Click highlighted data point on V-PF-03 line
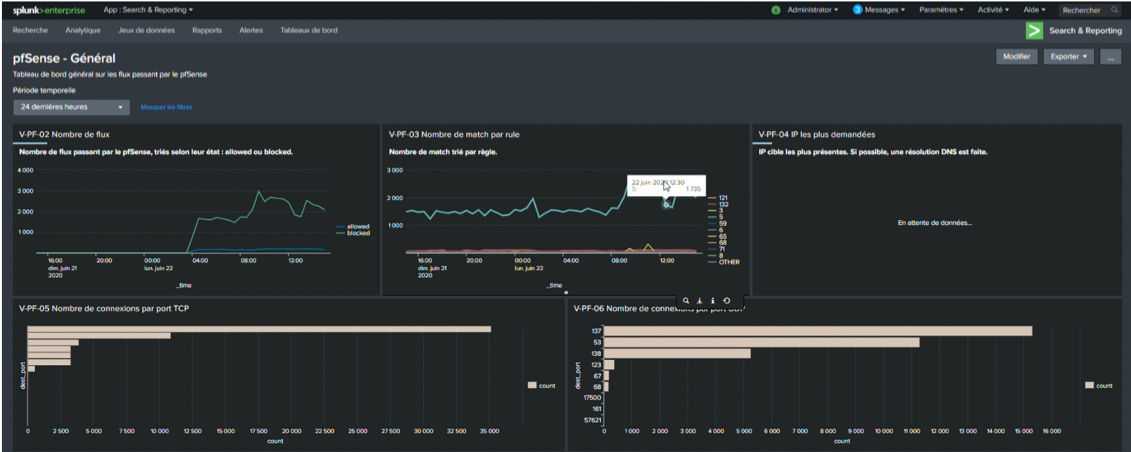Viewport: 1131px width, 452px height. pos(666,205)
